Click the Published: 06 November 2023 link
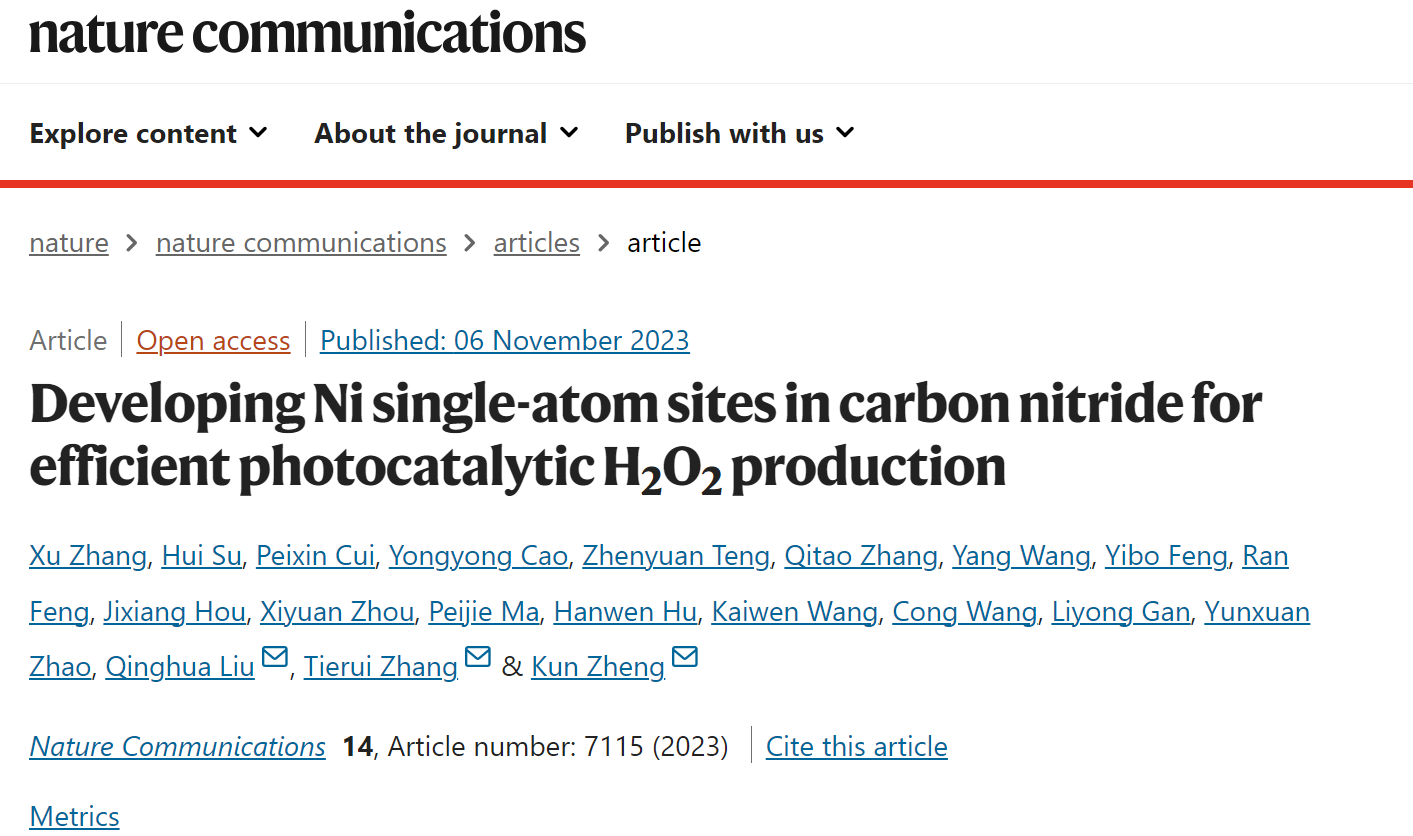This screenshot has width=1413, height=836. click(x=505, y=341)
